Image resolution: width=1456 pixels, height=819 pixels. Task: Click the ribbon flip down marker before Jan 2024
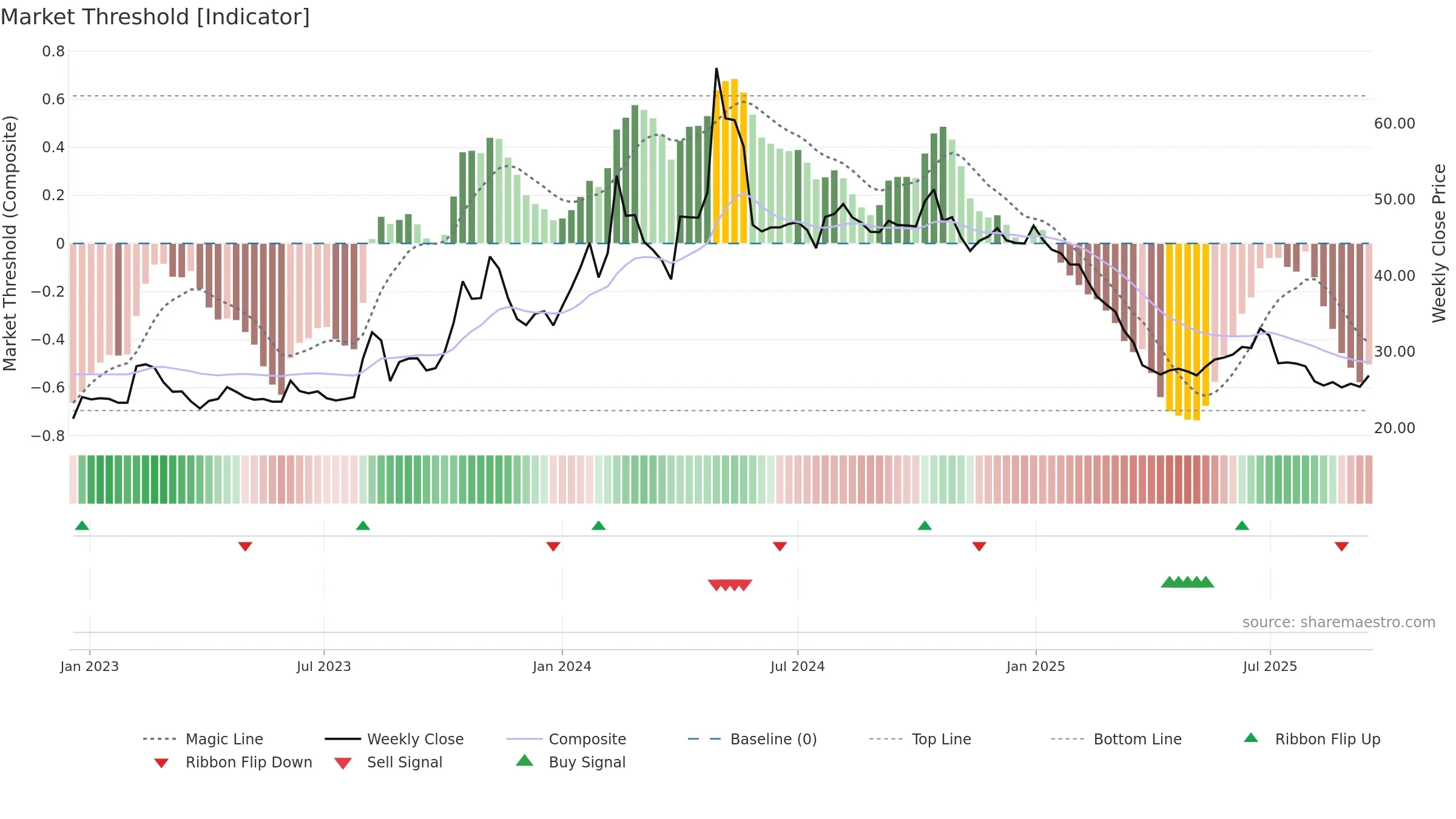point(553,547)
